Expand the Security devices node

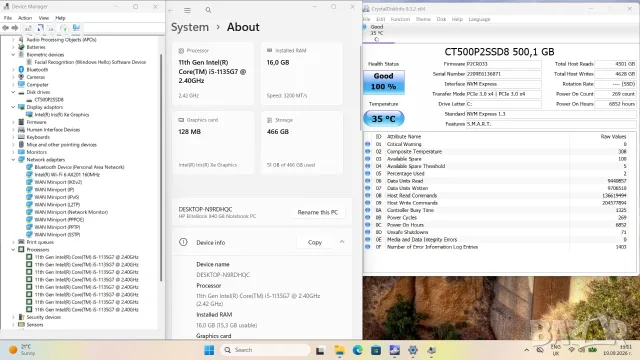click(x=13, y=317)
